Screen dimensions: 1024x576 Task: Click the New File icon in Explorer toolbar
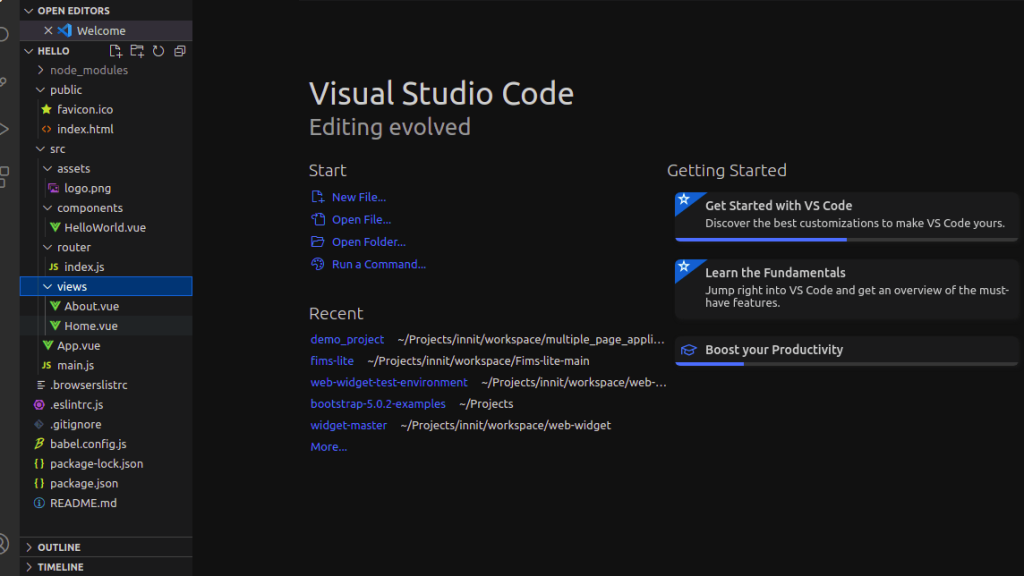click(116, 51)
